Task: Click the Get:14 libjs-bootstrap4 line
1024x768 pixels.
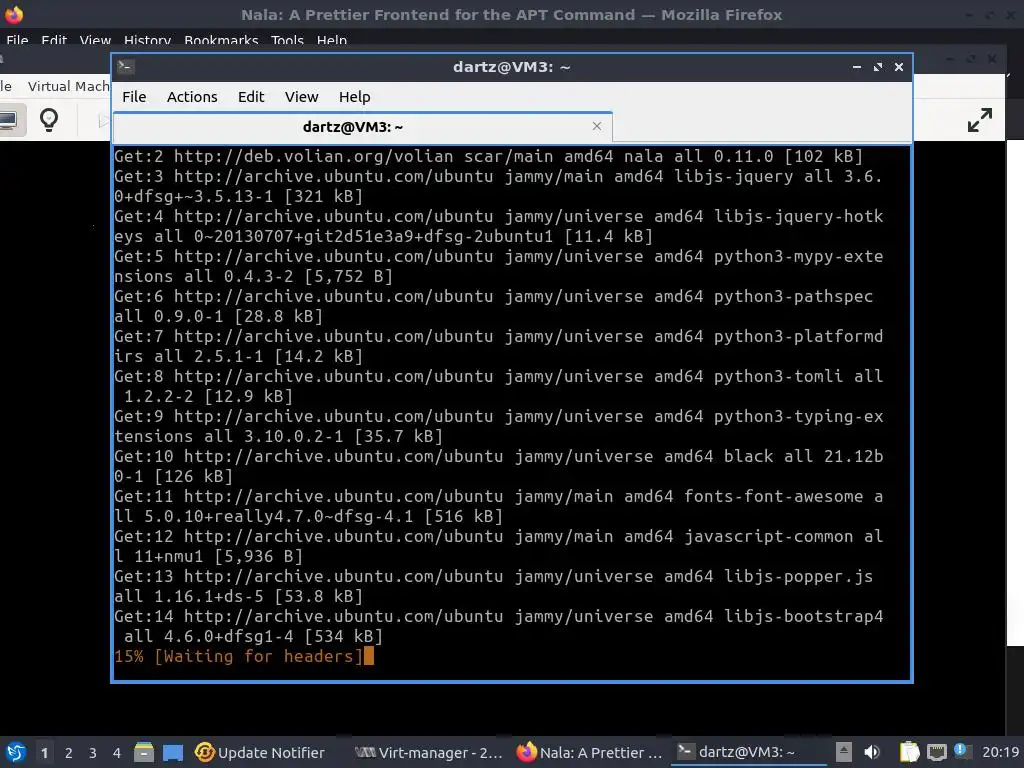Action: [499, 626]
